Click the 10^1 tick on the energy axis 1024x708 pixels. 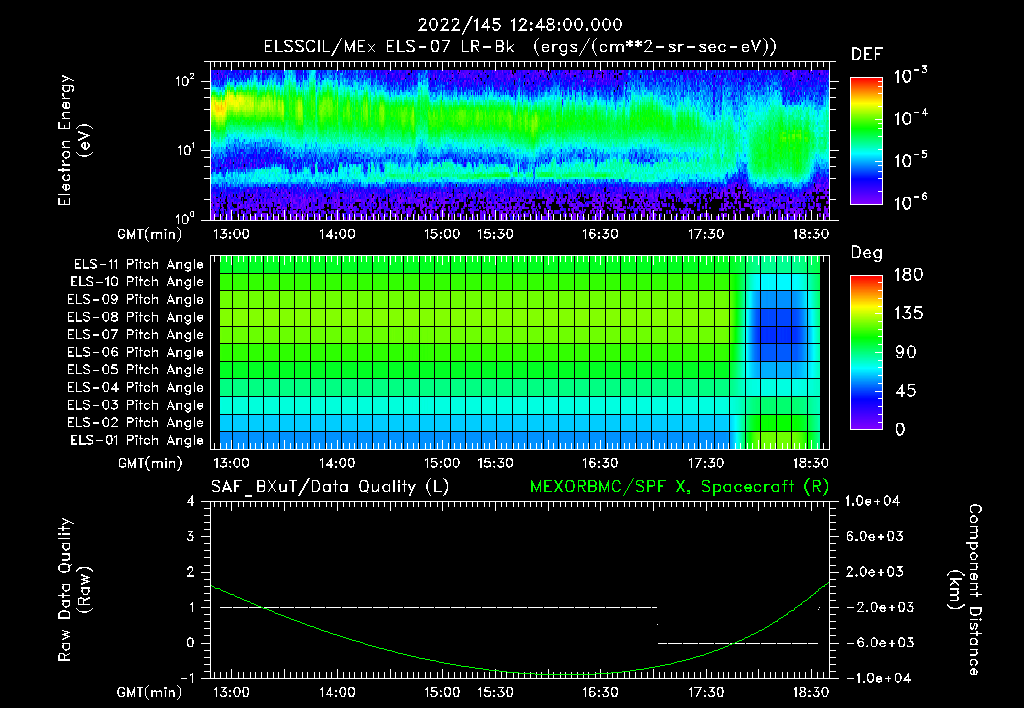coord(185,150)
